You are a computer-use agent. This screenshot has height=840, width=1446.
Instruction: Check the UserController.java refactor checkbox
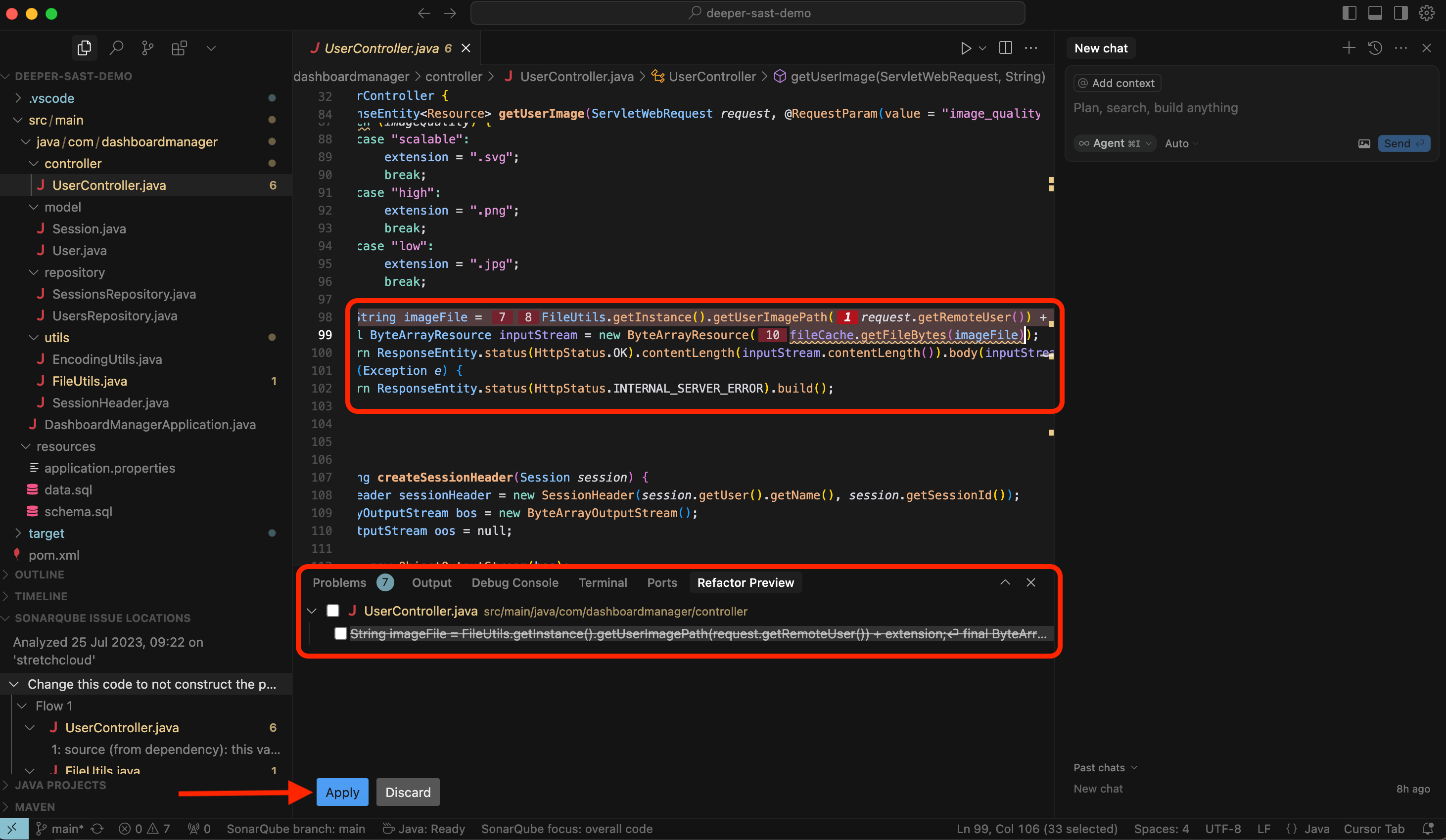(x=333, y=611)
